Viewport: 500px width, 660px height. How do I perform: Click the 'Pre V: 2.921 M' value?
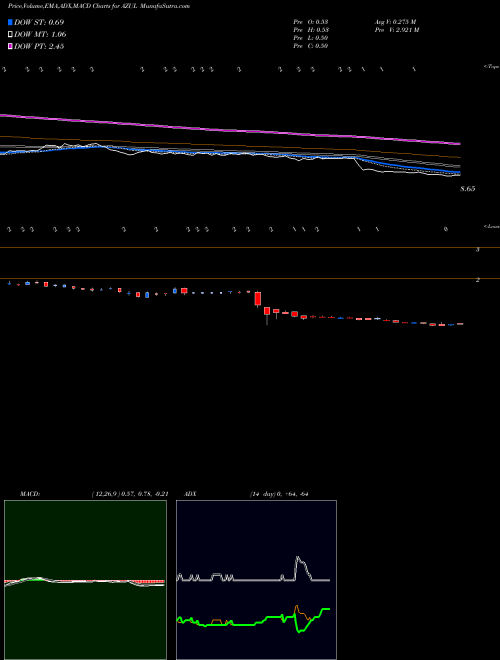click(396, 30)
